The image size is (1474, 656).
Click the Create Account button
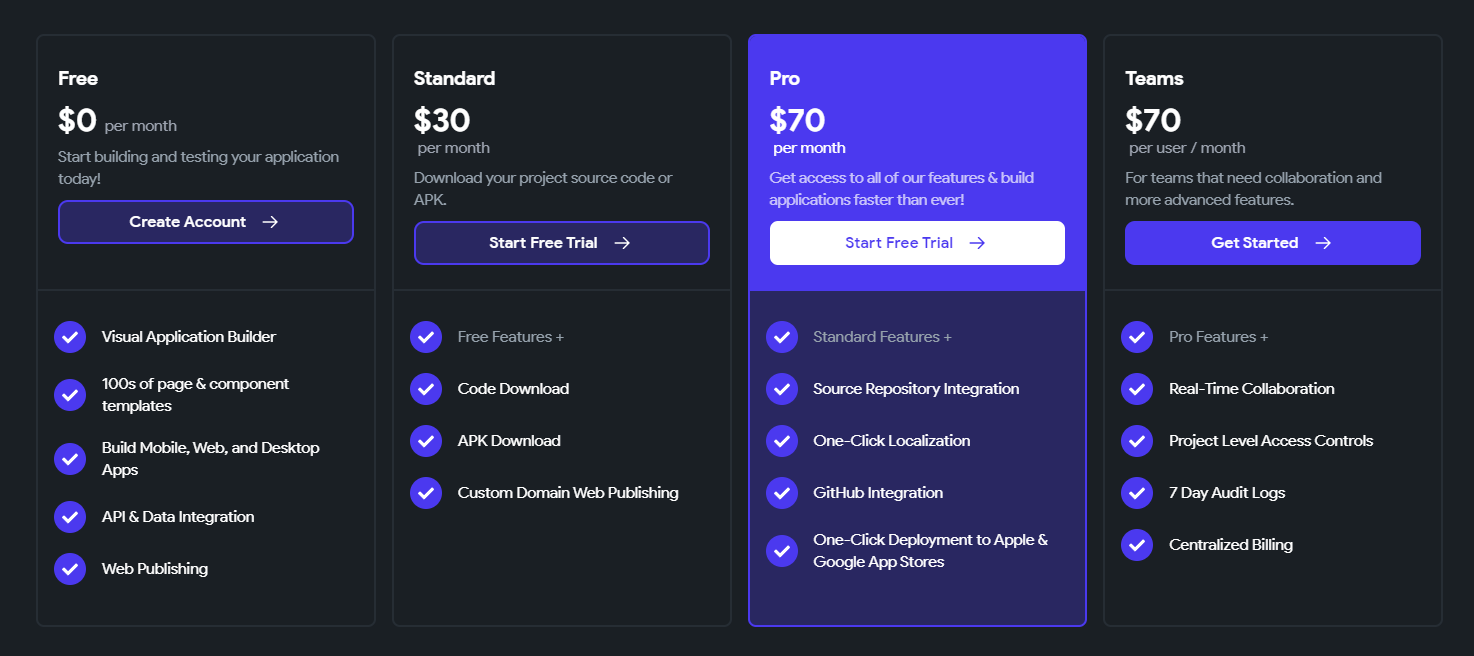(x=205, y=222)
